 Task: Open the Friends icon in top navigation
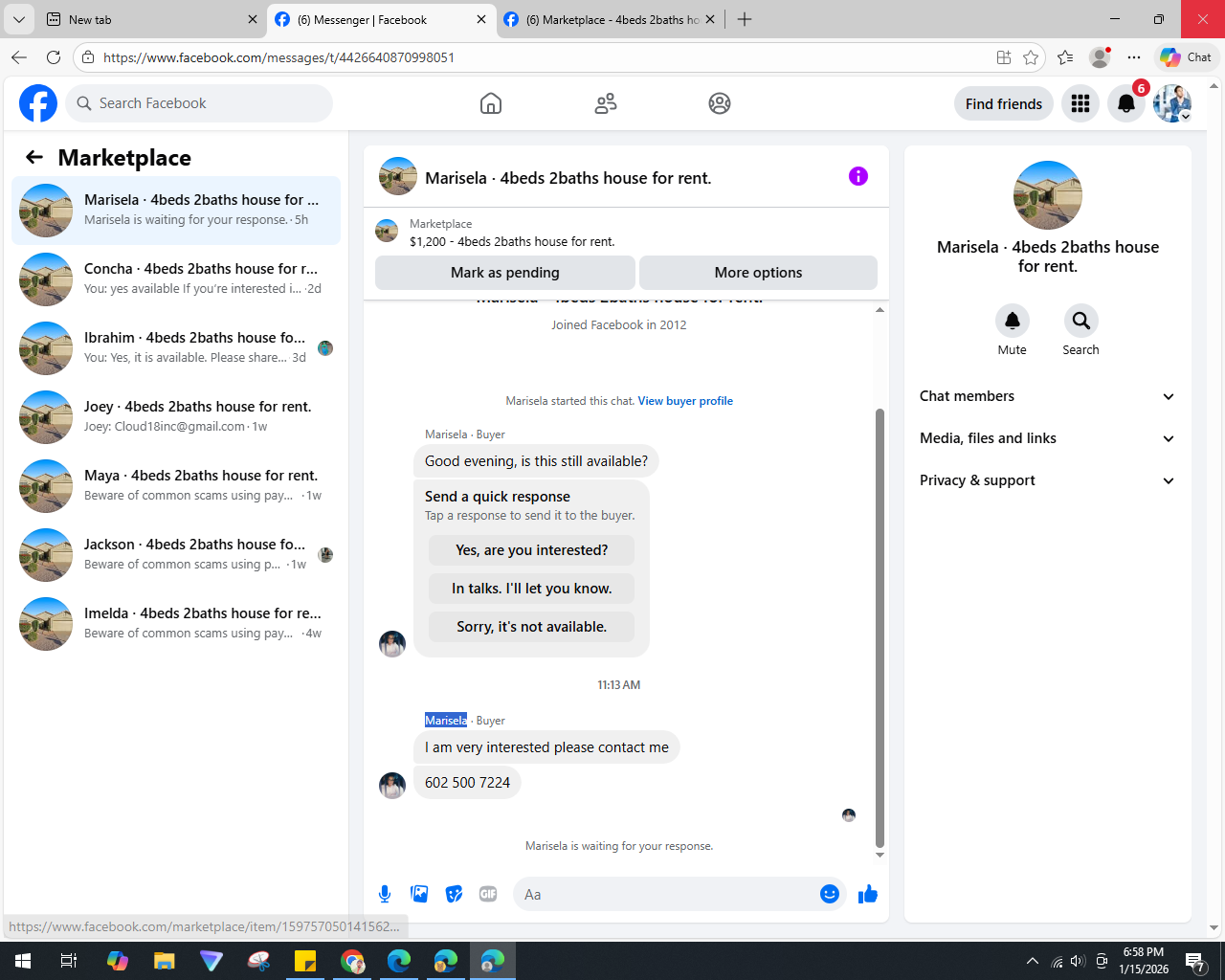click(606, 103)
